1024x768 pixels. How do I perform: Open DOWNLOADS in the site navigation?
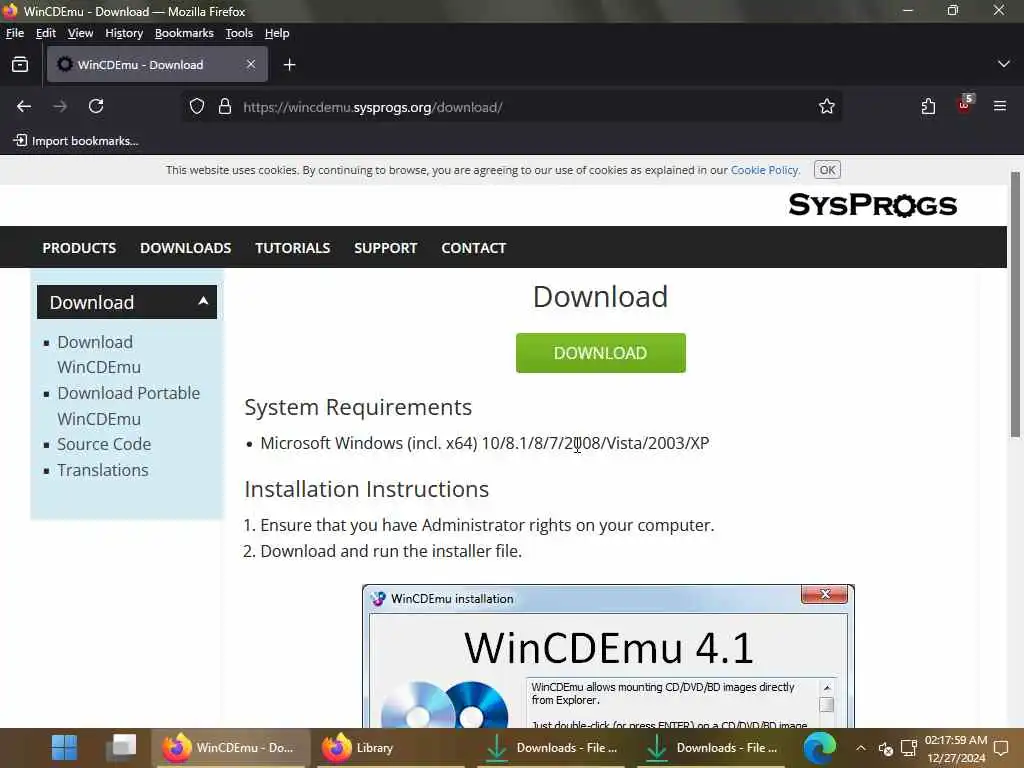point(185,248)
